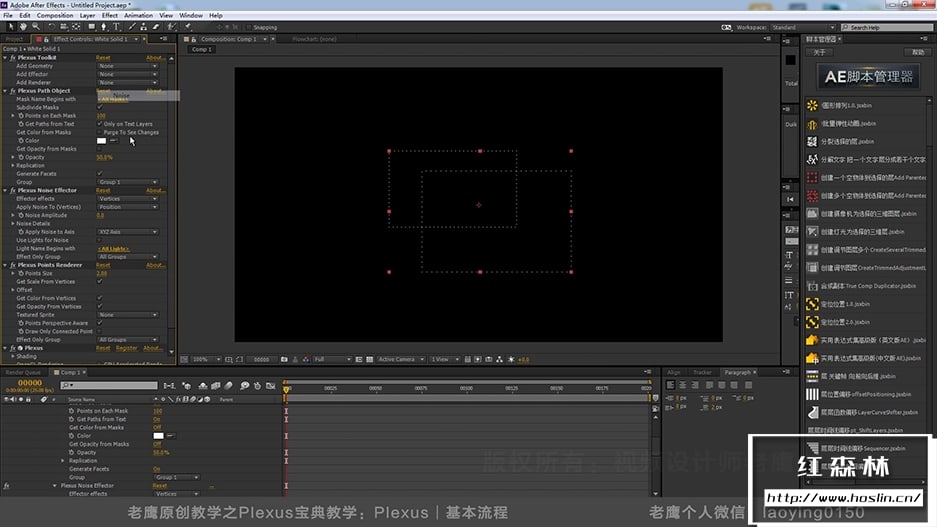Select the Pan Behind anchor tool
Image resolution: width=937 pixels, height=527 pixels.
tap(76, 27)
